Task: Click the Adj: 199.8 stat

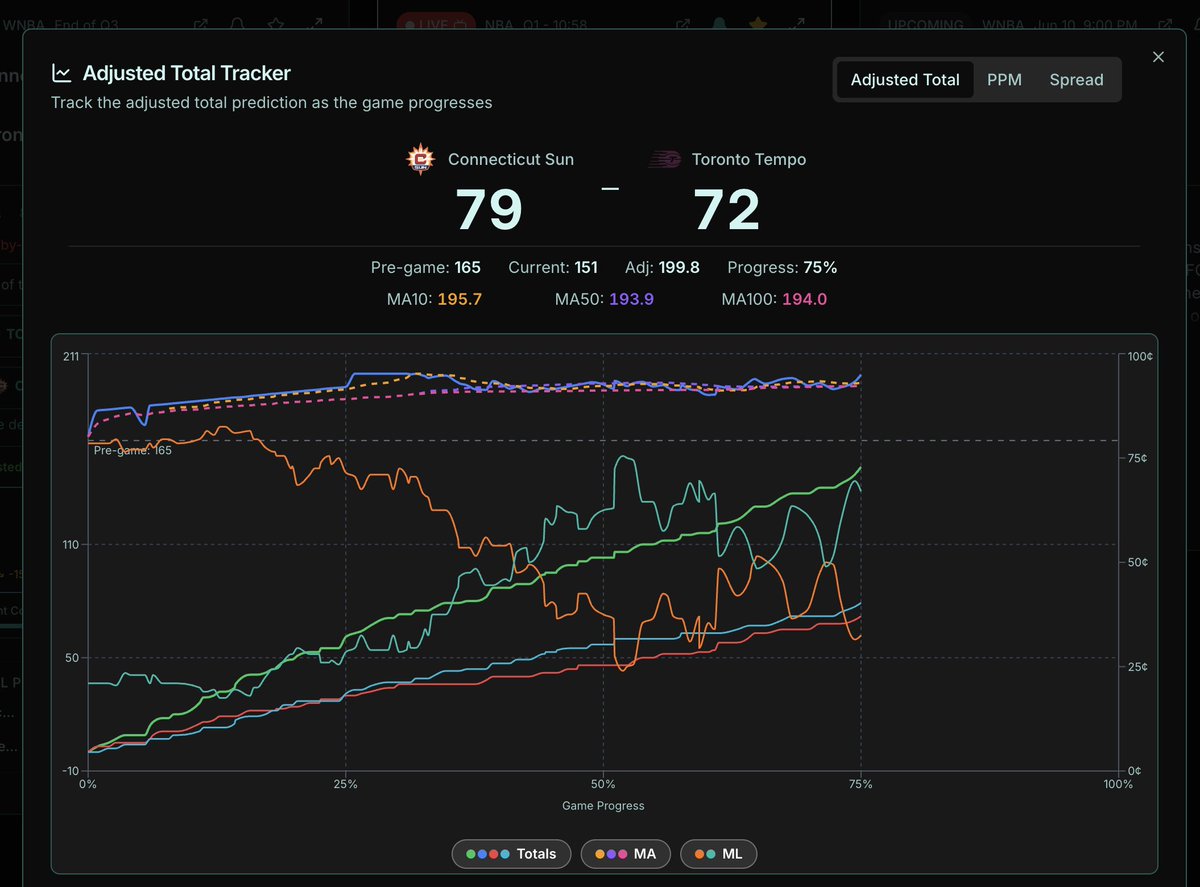Action: coord(663,268)
